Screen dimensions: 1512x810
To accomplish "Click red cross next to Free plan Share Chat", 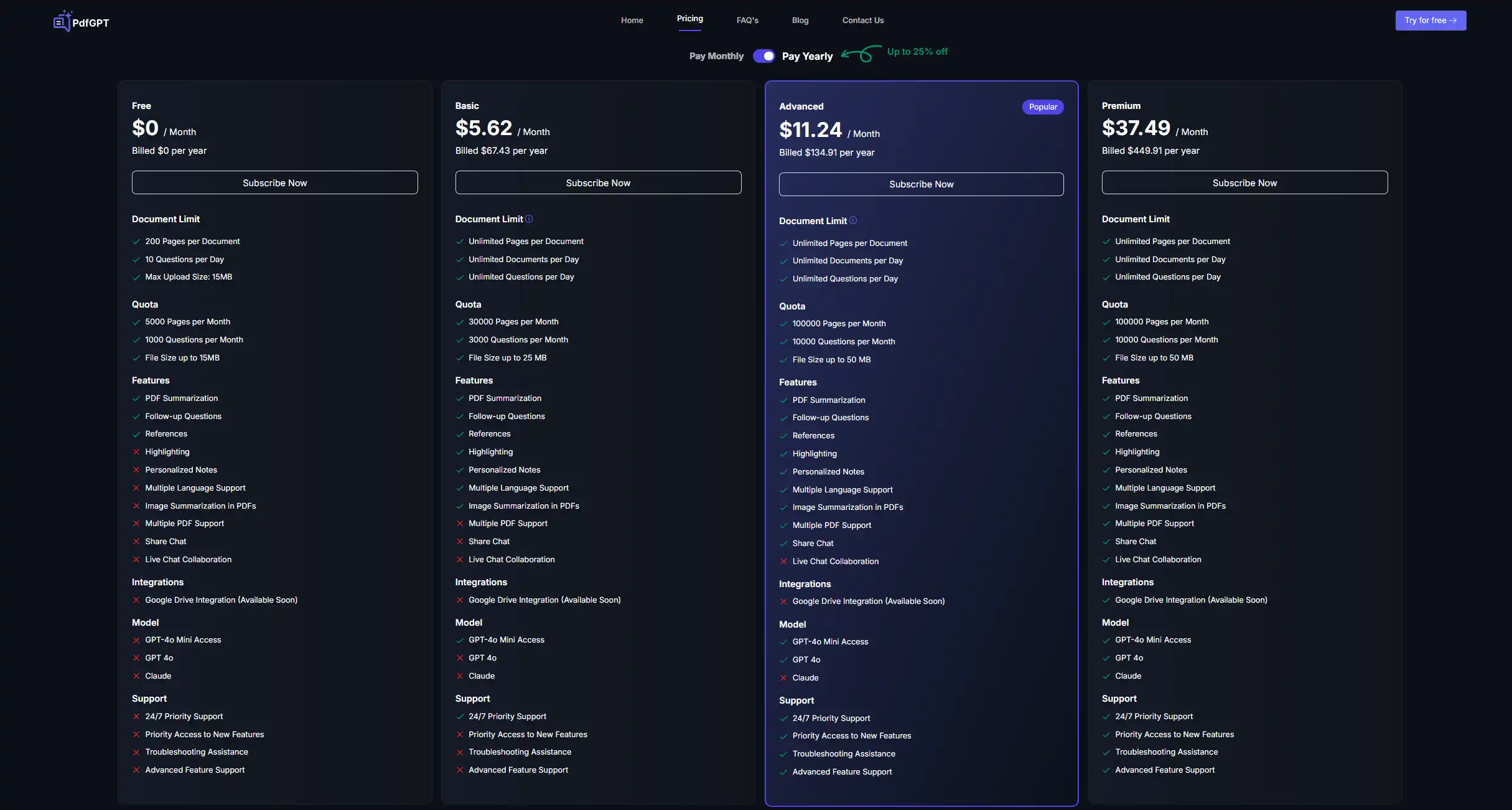I will click(136, 542).
